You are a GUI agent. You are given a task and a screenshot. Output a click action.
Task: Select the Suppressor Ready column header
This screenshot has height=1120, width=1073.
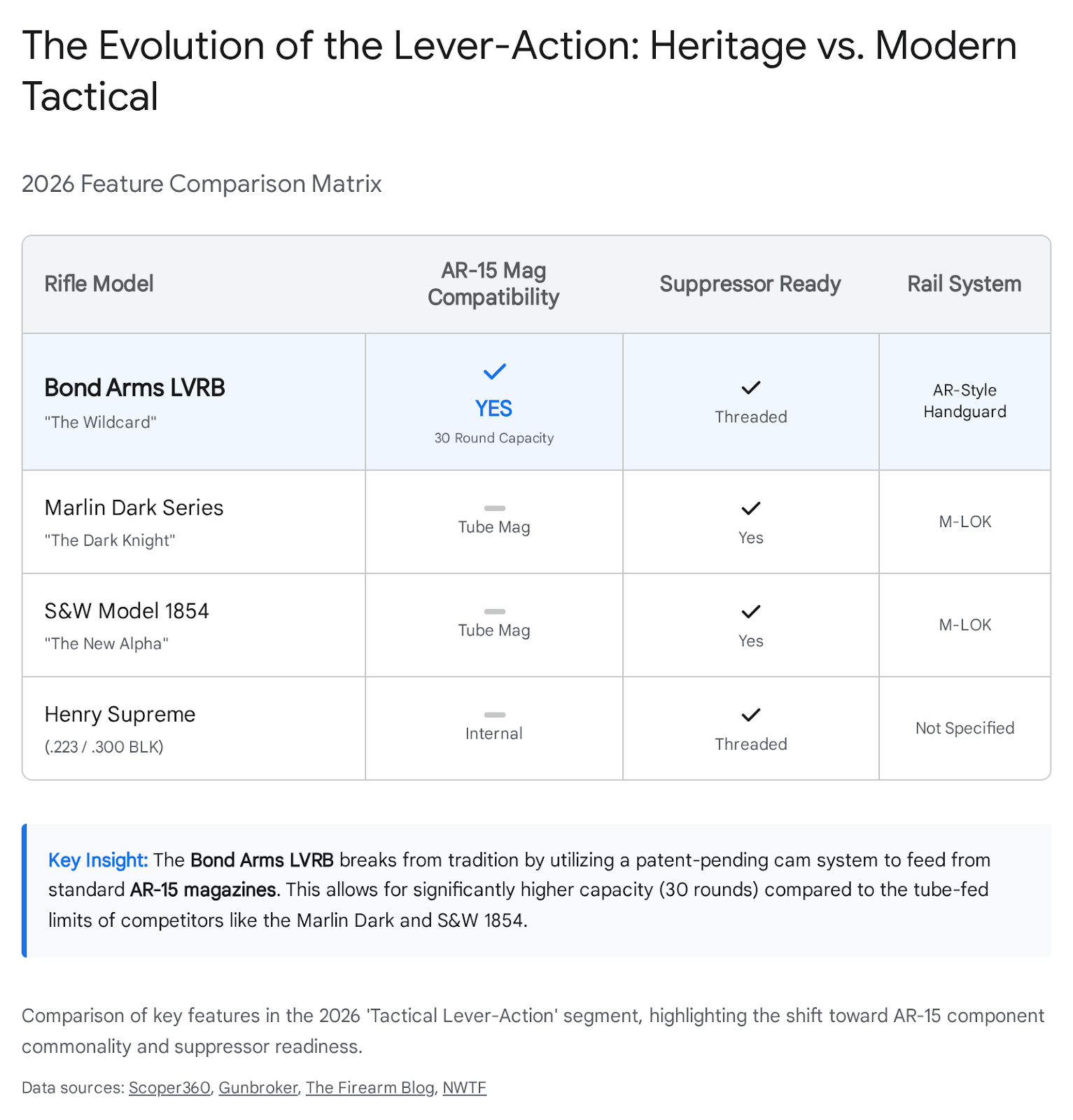750,284
